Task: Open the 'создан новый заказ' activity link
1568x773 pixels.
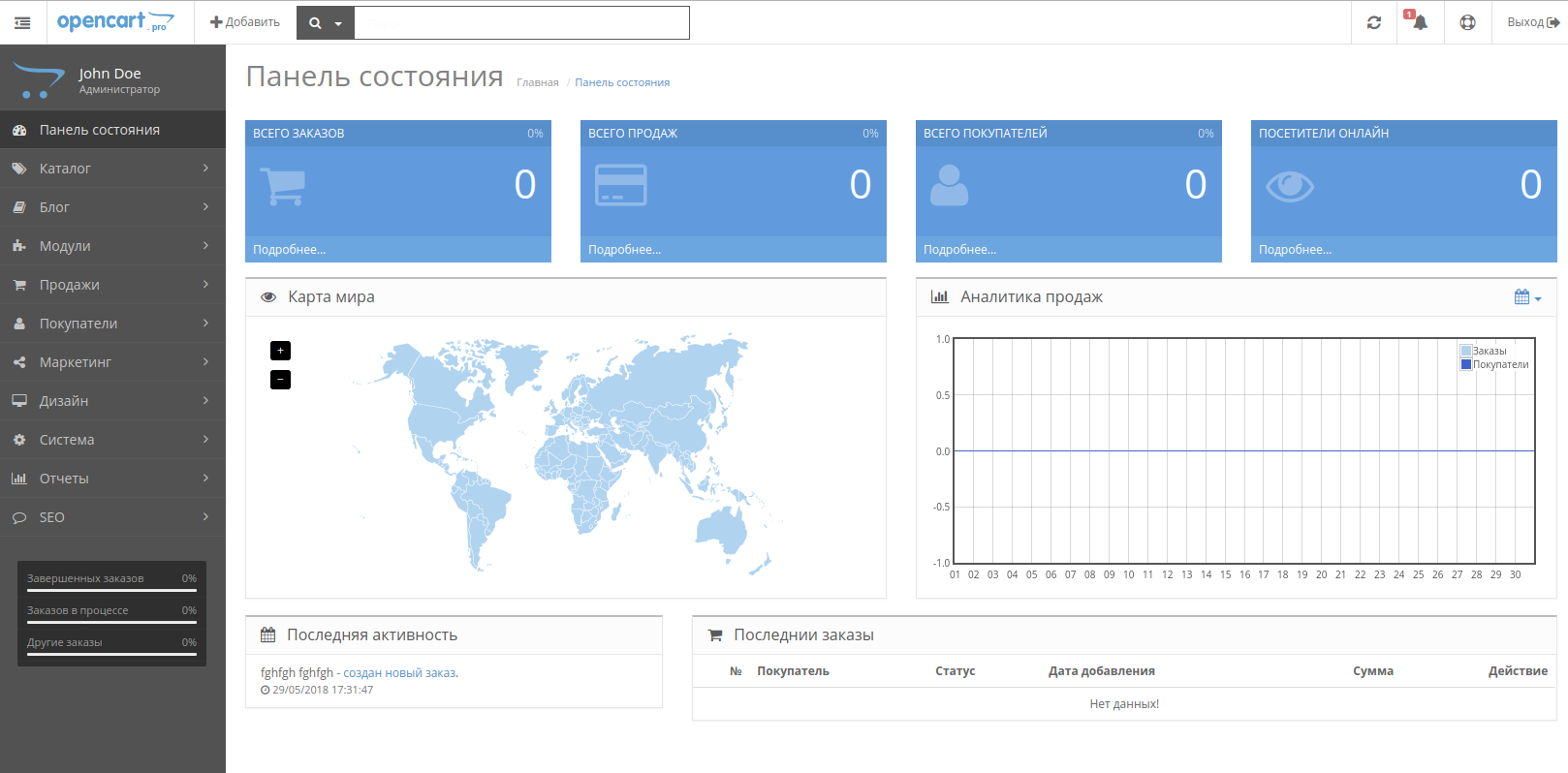Action: [x=399, y=672]
